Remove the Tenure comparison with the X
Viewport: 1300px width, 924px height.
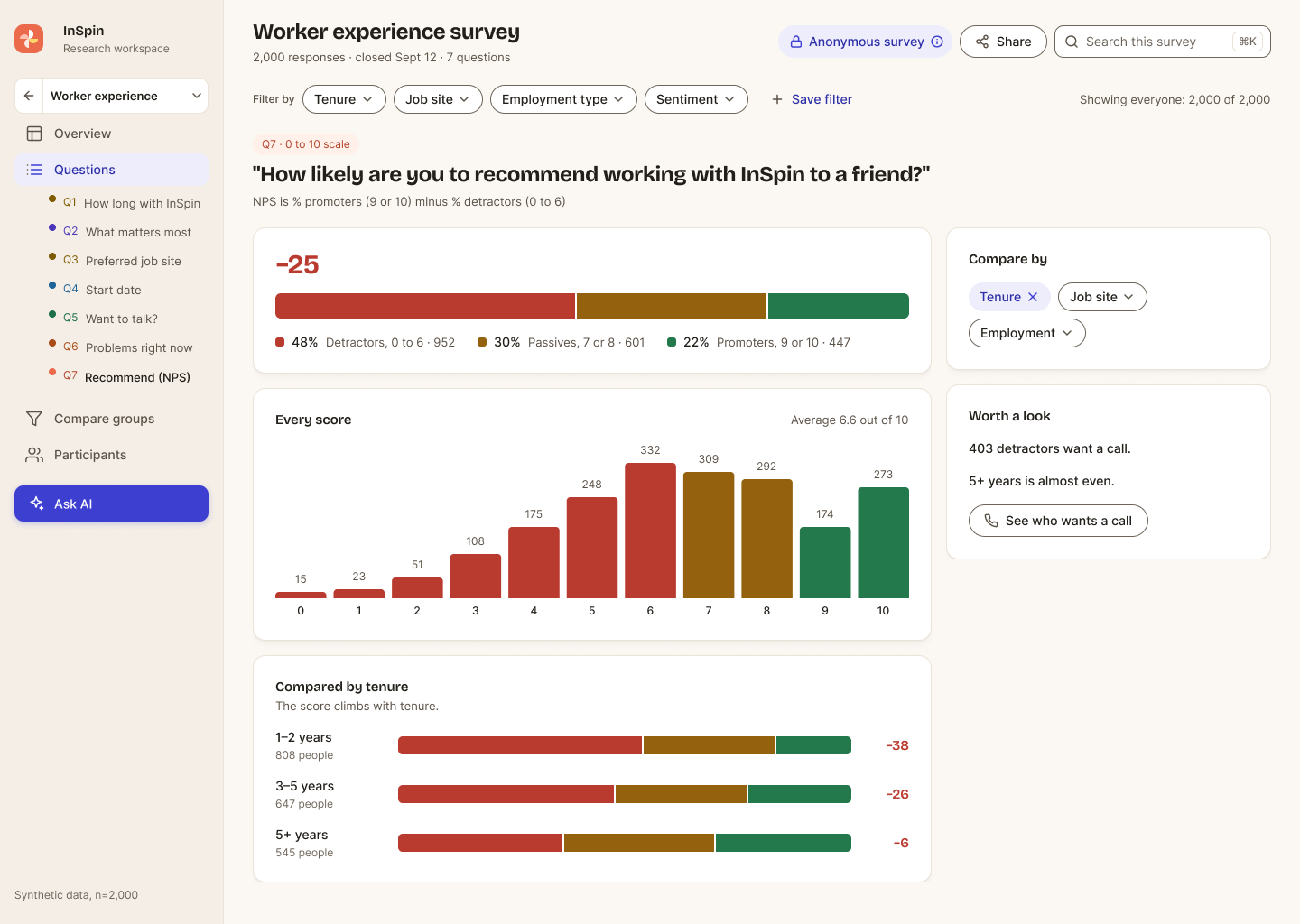[1033, 297]
